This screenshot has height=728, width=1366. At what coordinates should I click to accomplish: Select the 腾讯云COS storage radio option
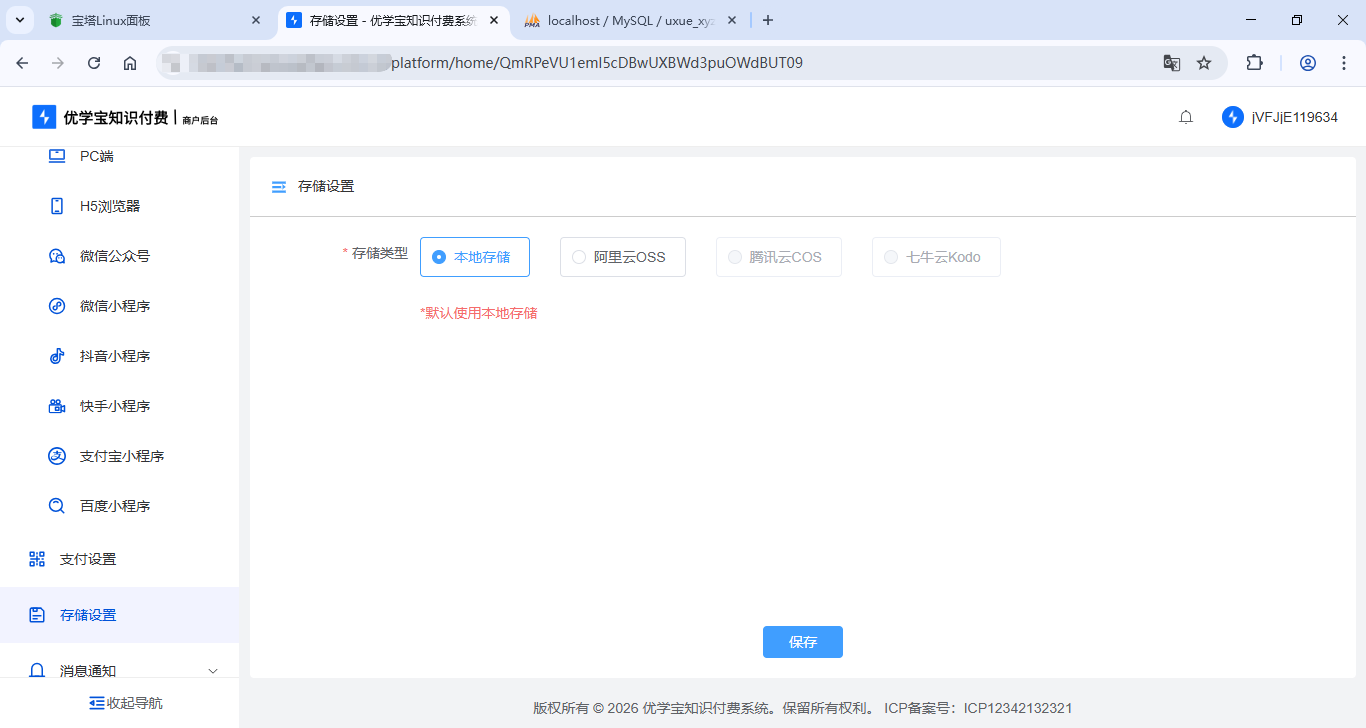tap(735, 257)
